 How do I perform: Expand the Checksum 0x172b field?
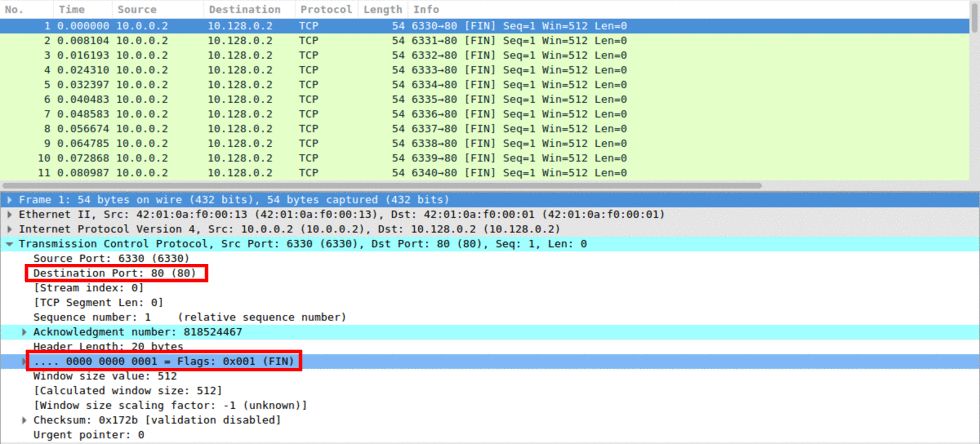tap(25, 420)
